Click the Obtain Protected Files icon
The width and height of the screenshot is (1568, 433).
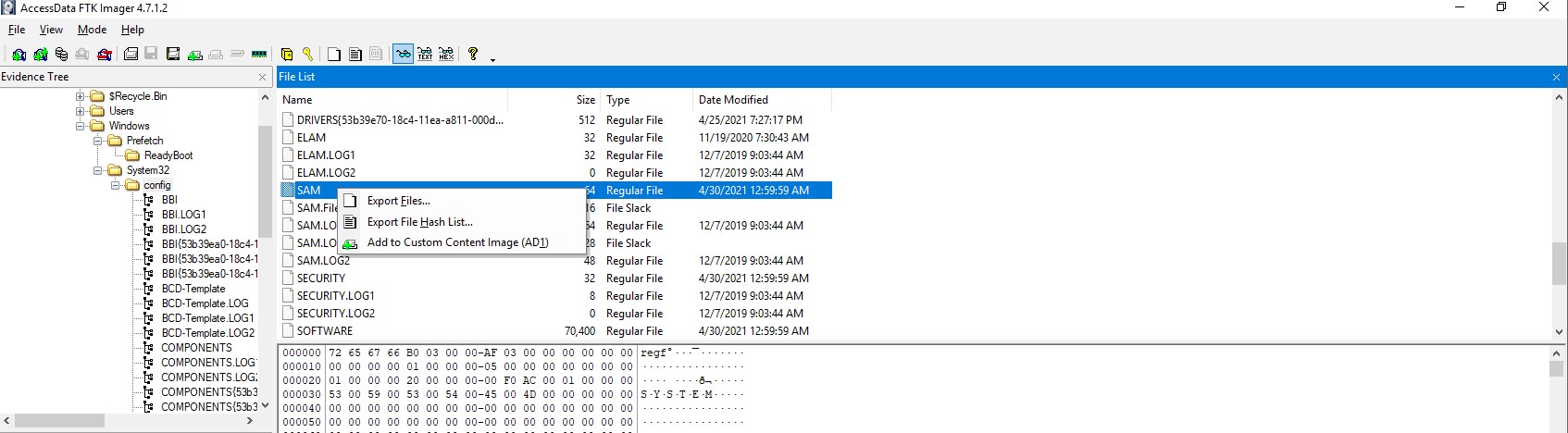[x=287, y=55]
